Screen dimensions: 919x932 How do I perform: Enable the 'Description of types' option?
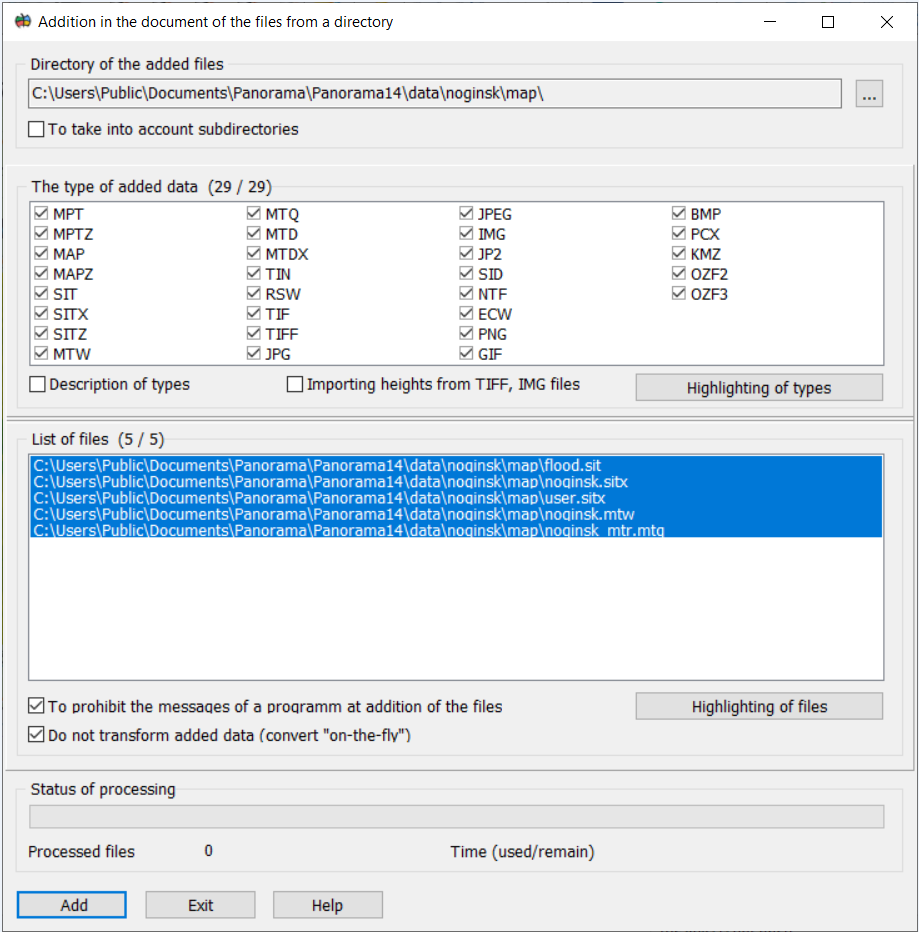click(x=38, y=384)
